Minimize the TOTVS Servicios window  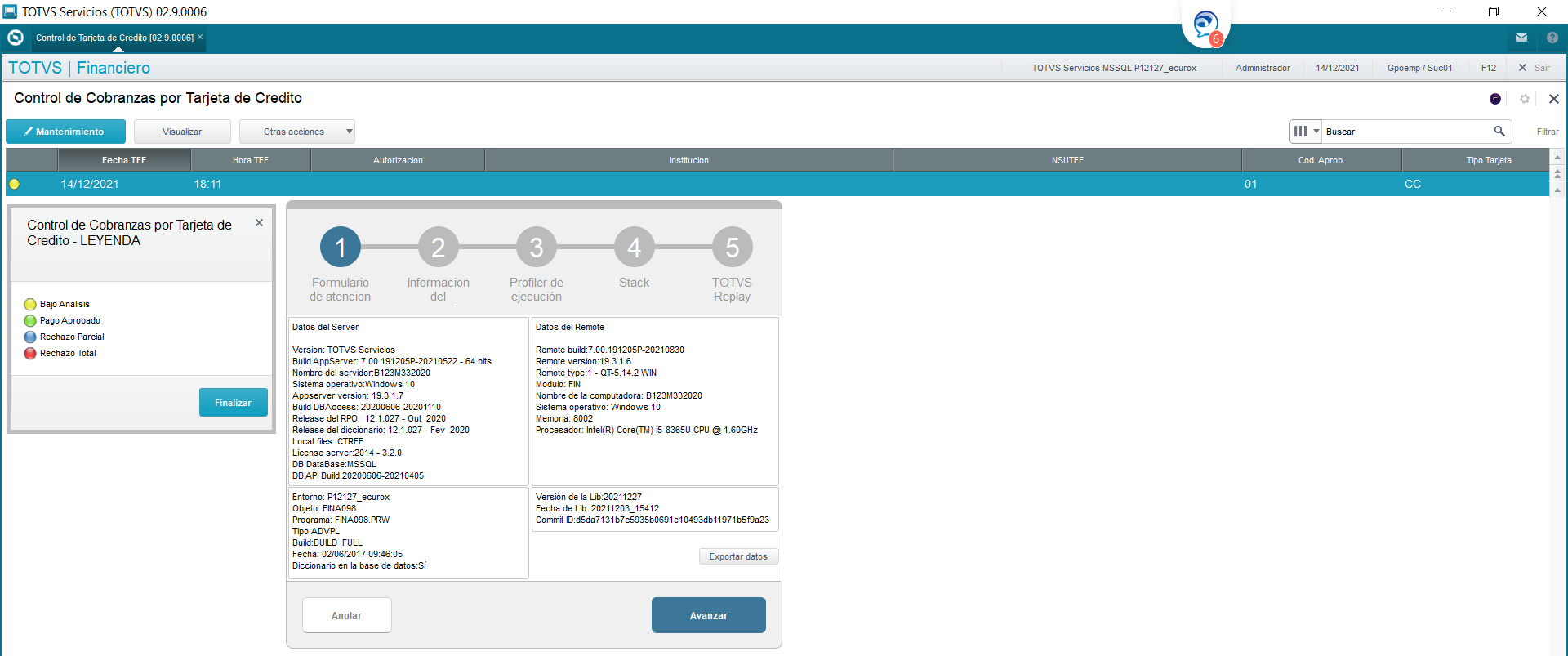point(1446,11)
